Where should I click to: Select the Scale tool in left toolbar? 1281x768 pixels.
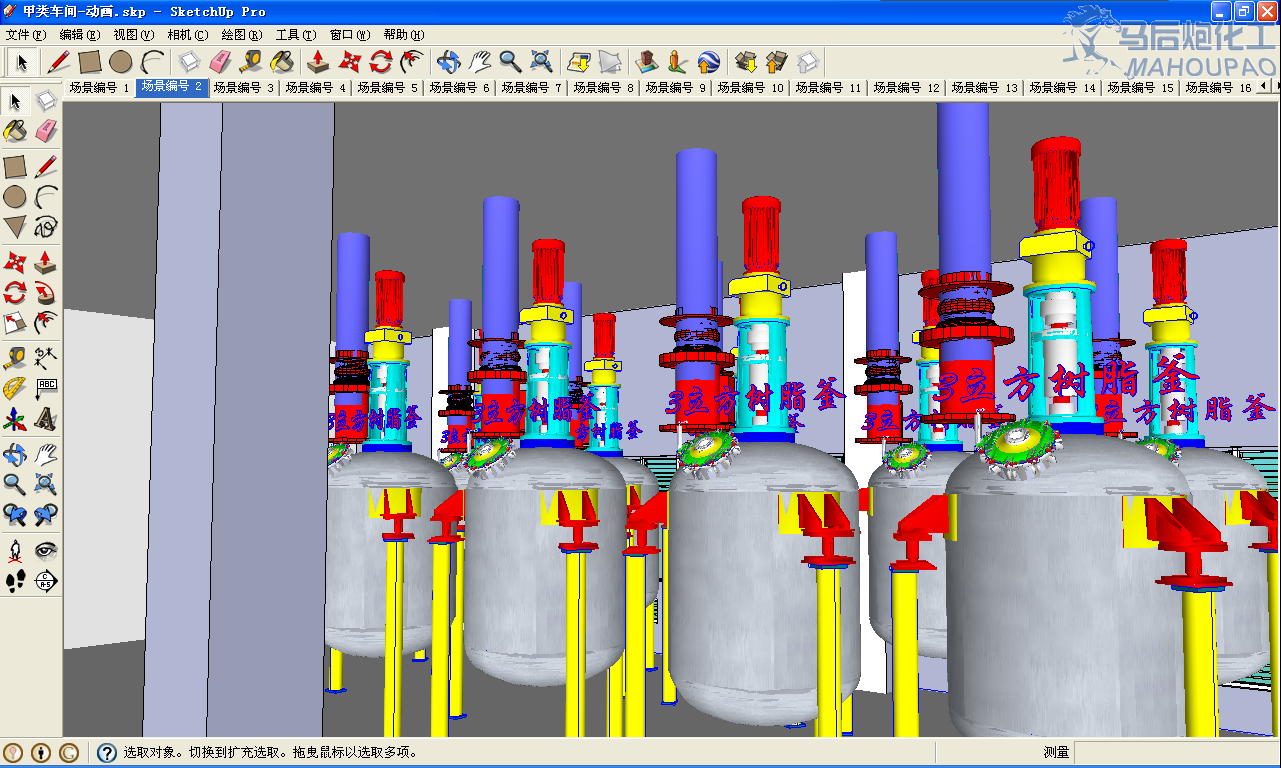click(15, 323)
